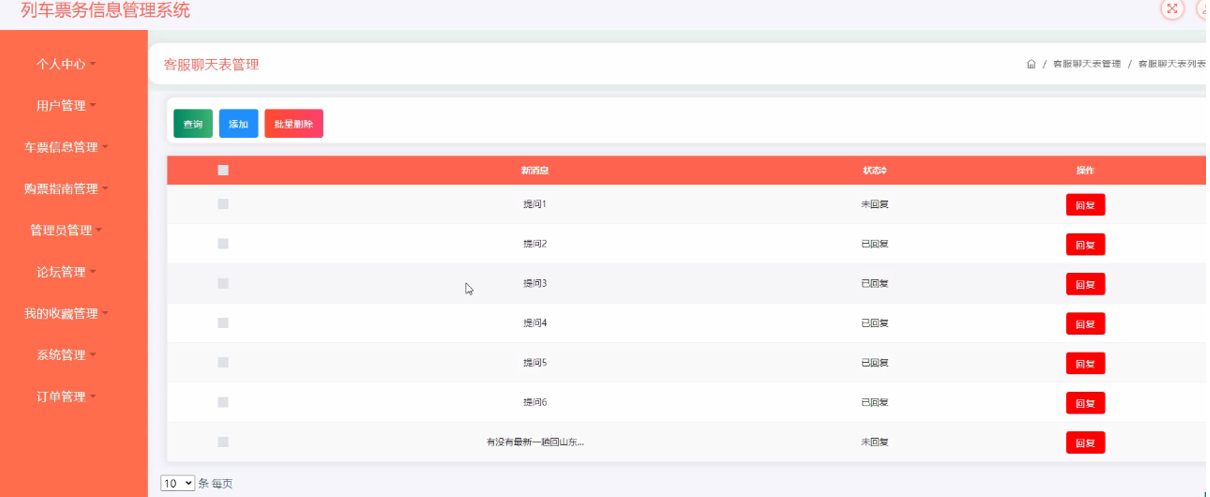This screenshot has width=1210, height=497.
Task: Expand the 购票指南管理 sidebar menu
Action: [x=67, y=189]
